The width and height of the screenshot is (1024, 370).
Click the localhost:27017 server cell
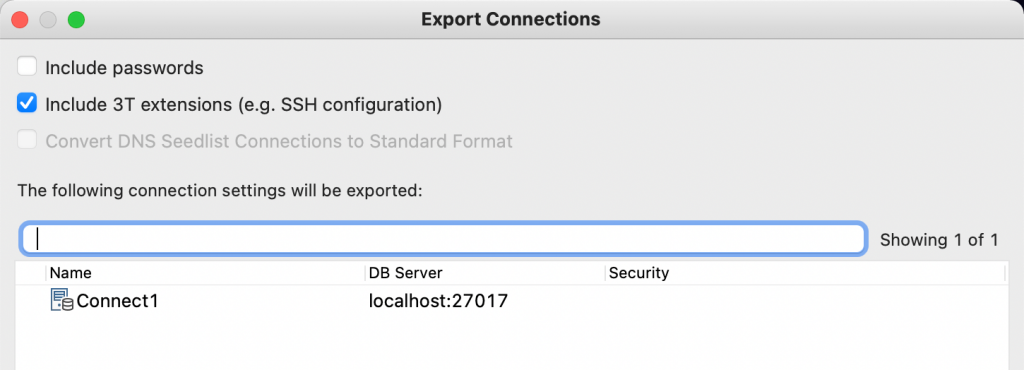(x=438, y=301)
